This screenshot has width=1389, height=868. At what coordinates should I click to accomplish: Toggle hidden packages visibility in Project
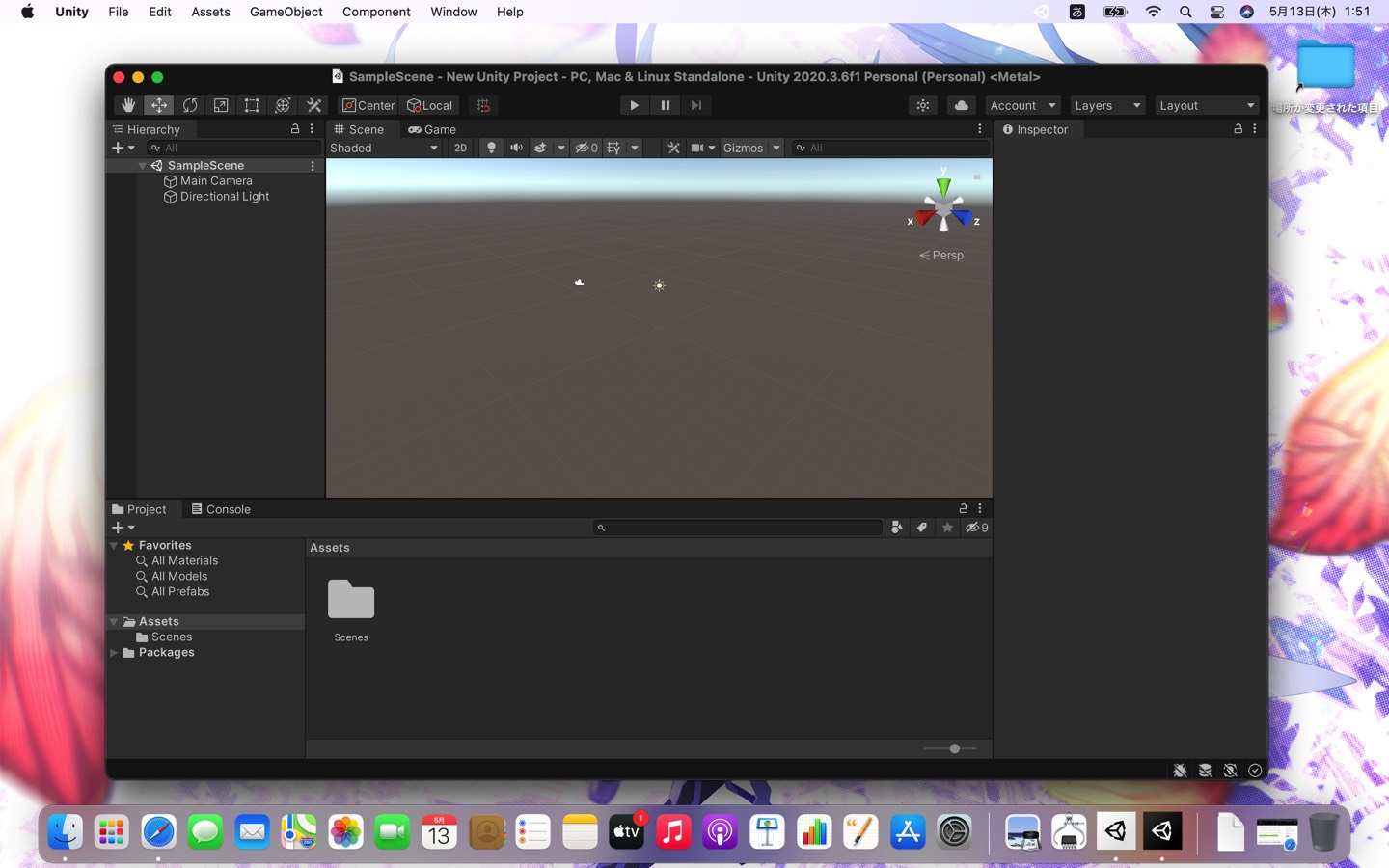coord(976,528)
